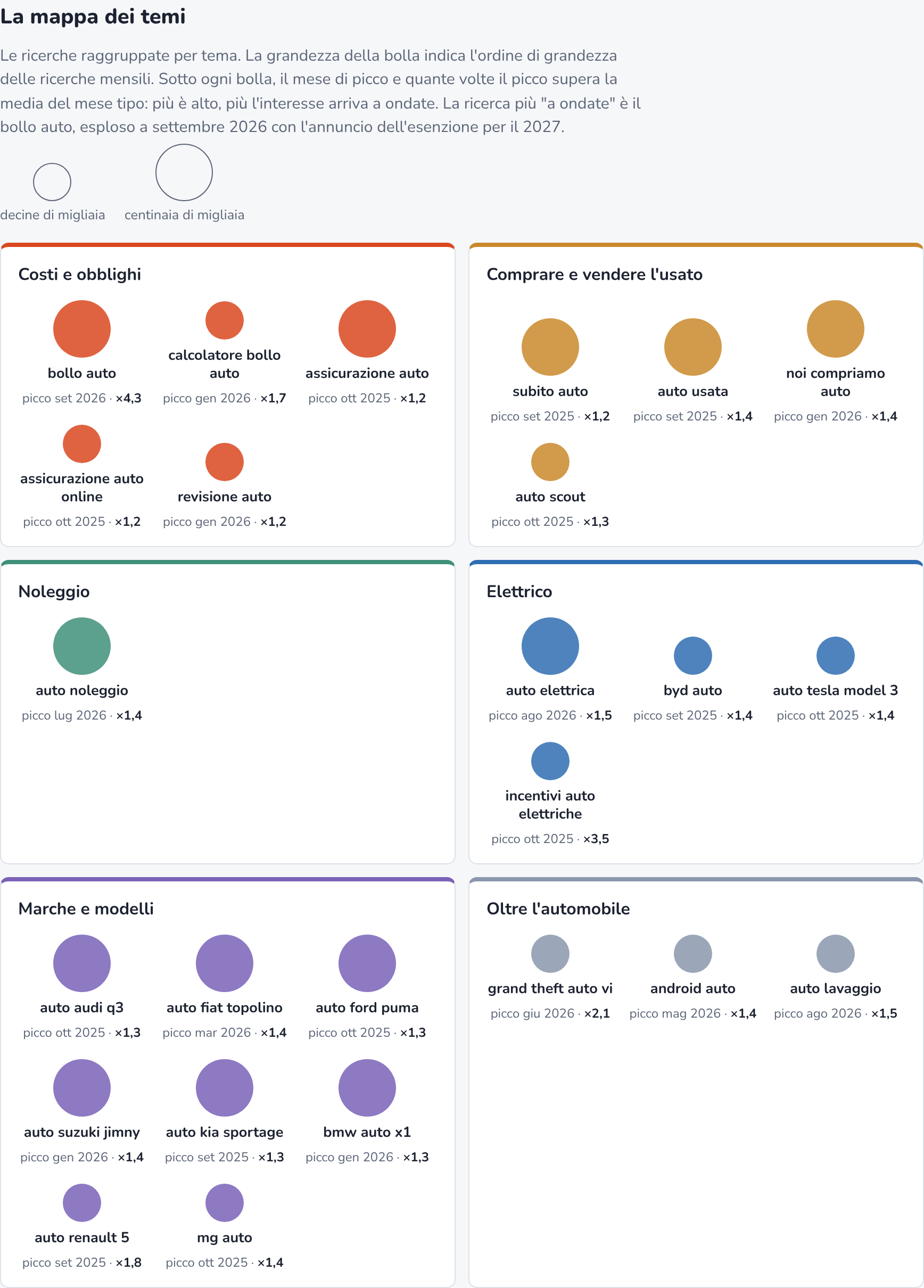Select the subito auto bubble

pos(550,347)
